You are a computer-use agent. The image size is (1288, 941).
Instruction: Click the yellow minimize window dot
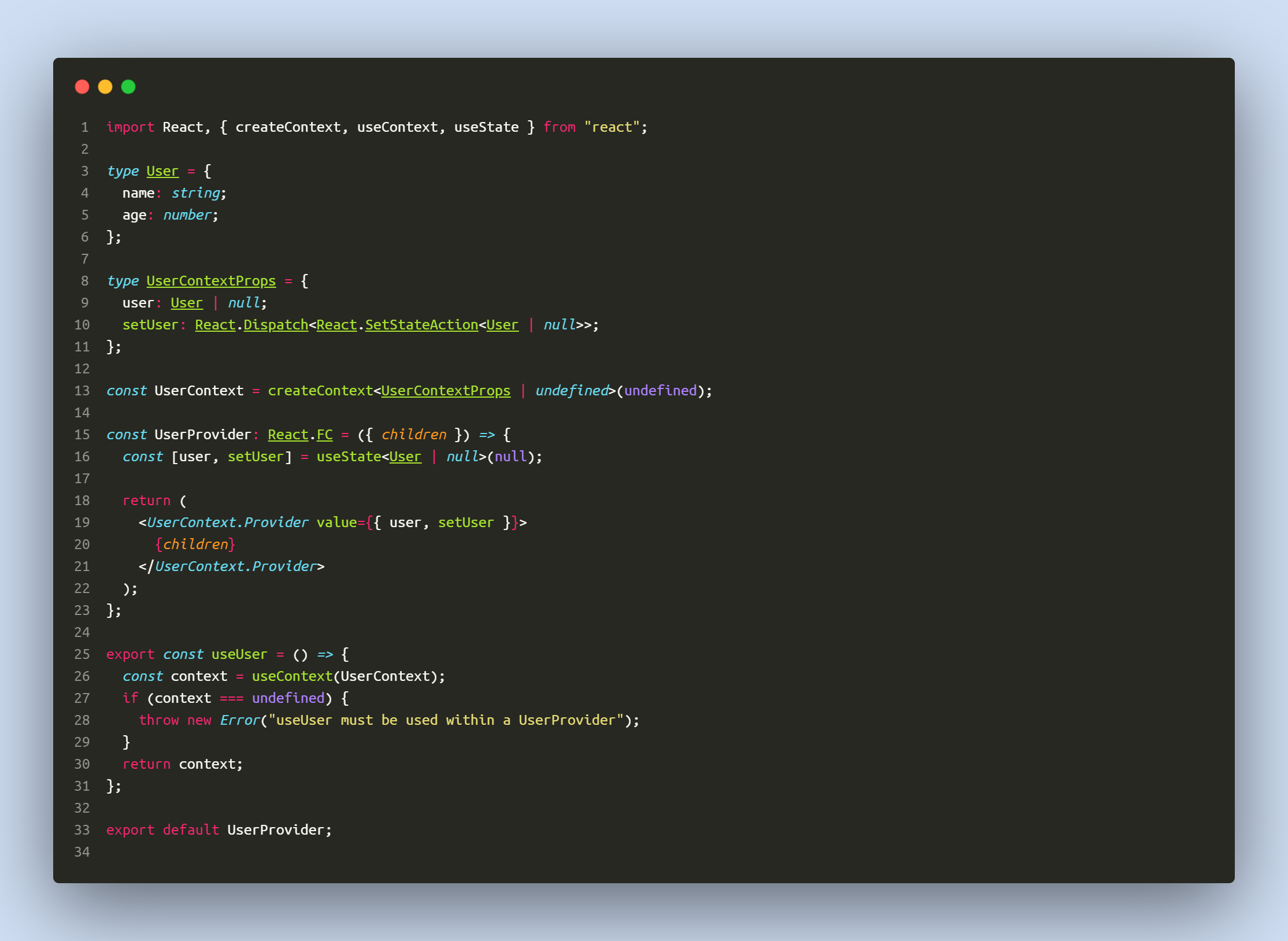coord(105,87)
